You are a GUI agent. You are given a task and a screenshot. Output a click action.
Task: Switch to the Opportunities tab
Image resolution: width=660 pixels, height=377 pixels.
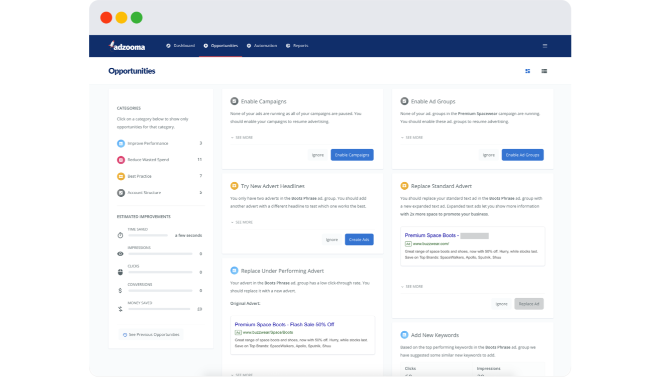tap(221, 46)
